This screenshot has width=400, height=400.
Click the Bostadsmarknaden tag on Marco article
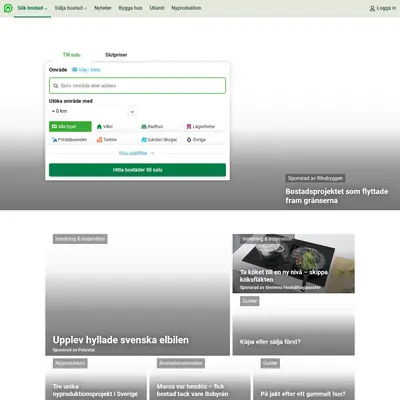pyautogui.click(x=181, y=363)
